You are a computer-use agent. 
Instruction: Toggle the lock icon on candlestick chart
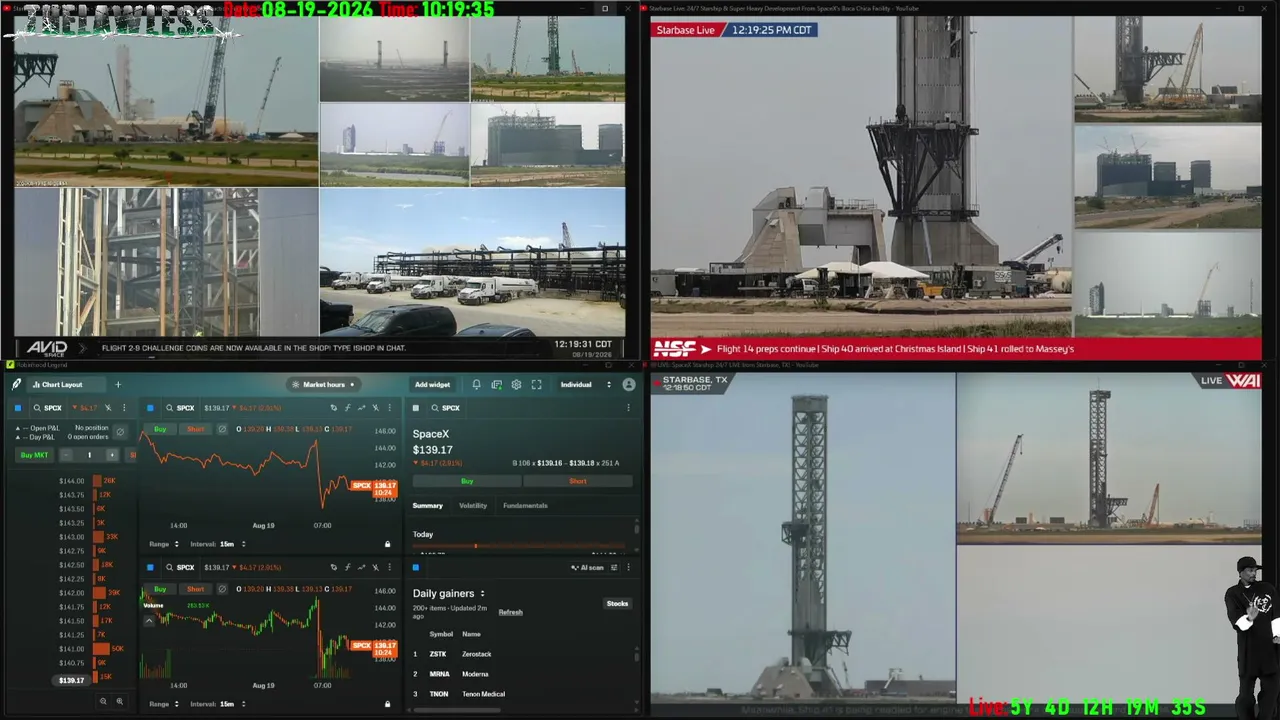coord(388,704)
